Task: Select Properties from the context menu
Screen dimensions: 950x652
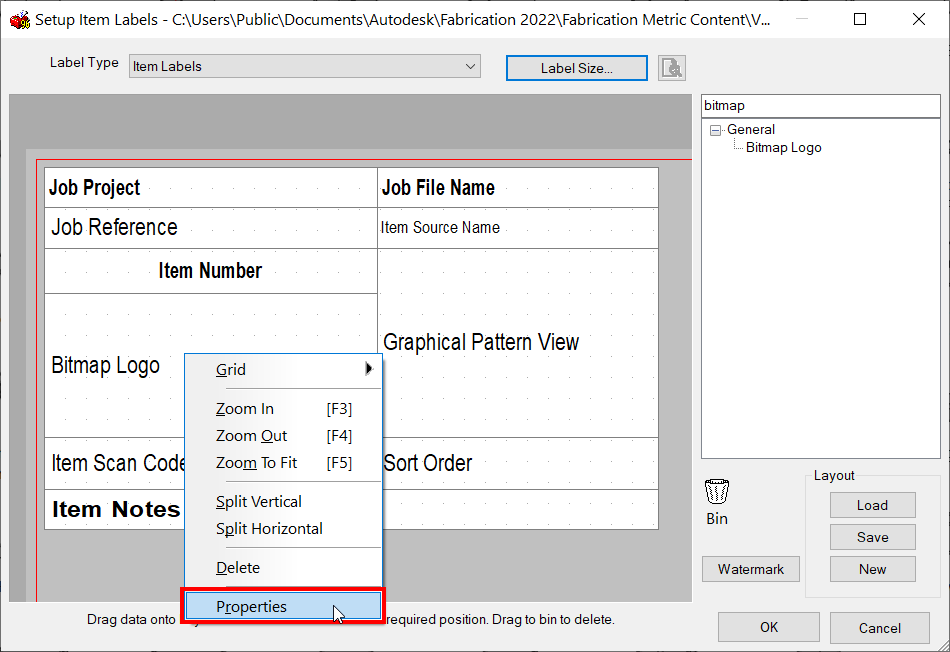Action: [251, 606]
